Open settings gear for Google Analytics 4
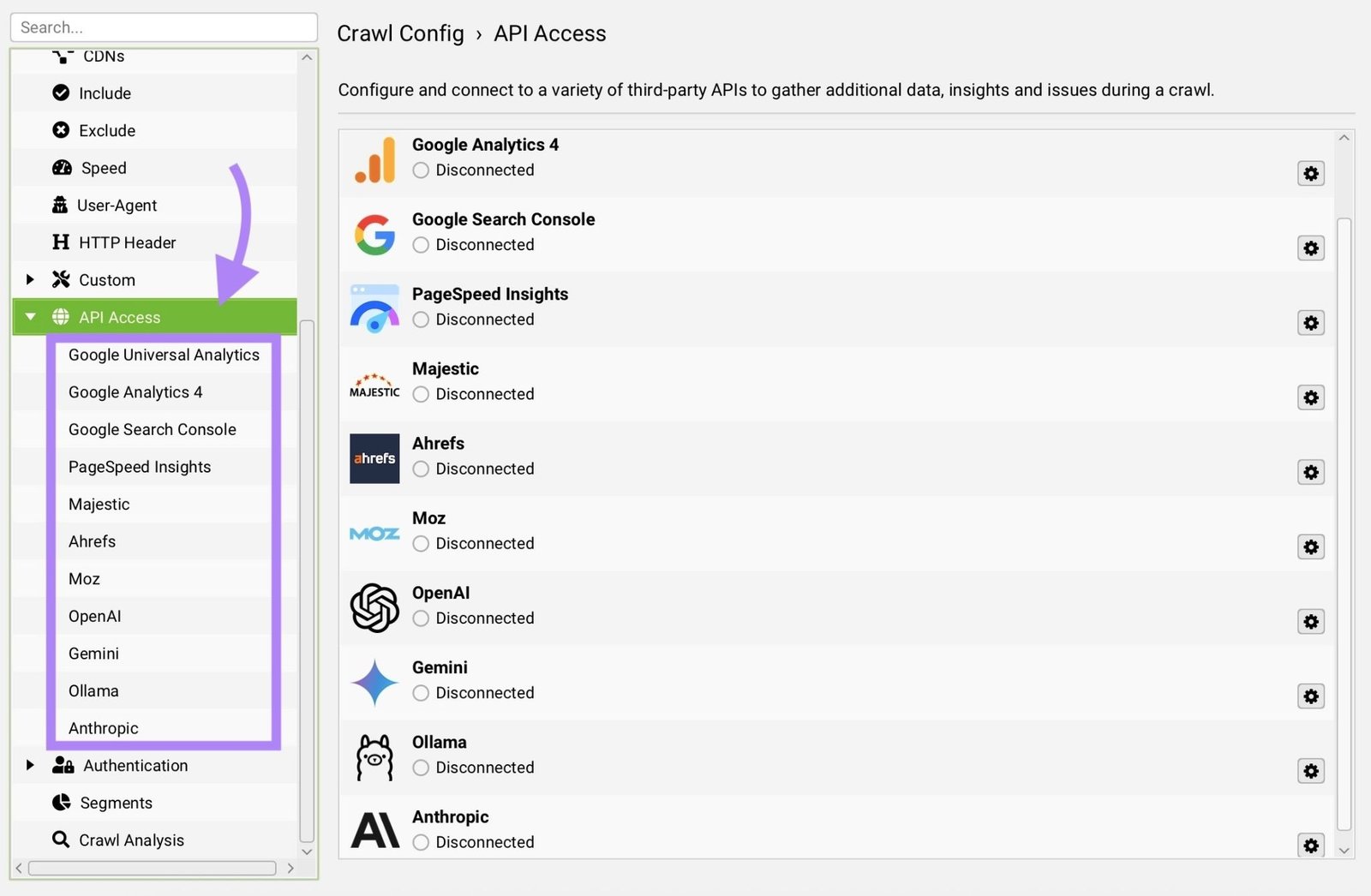 (x=1311, y=173)
